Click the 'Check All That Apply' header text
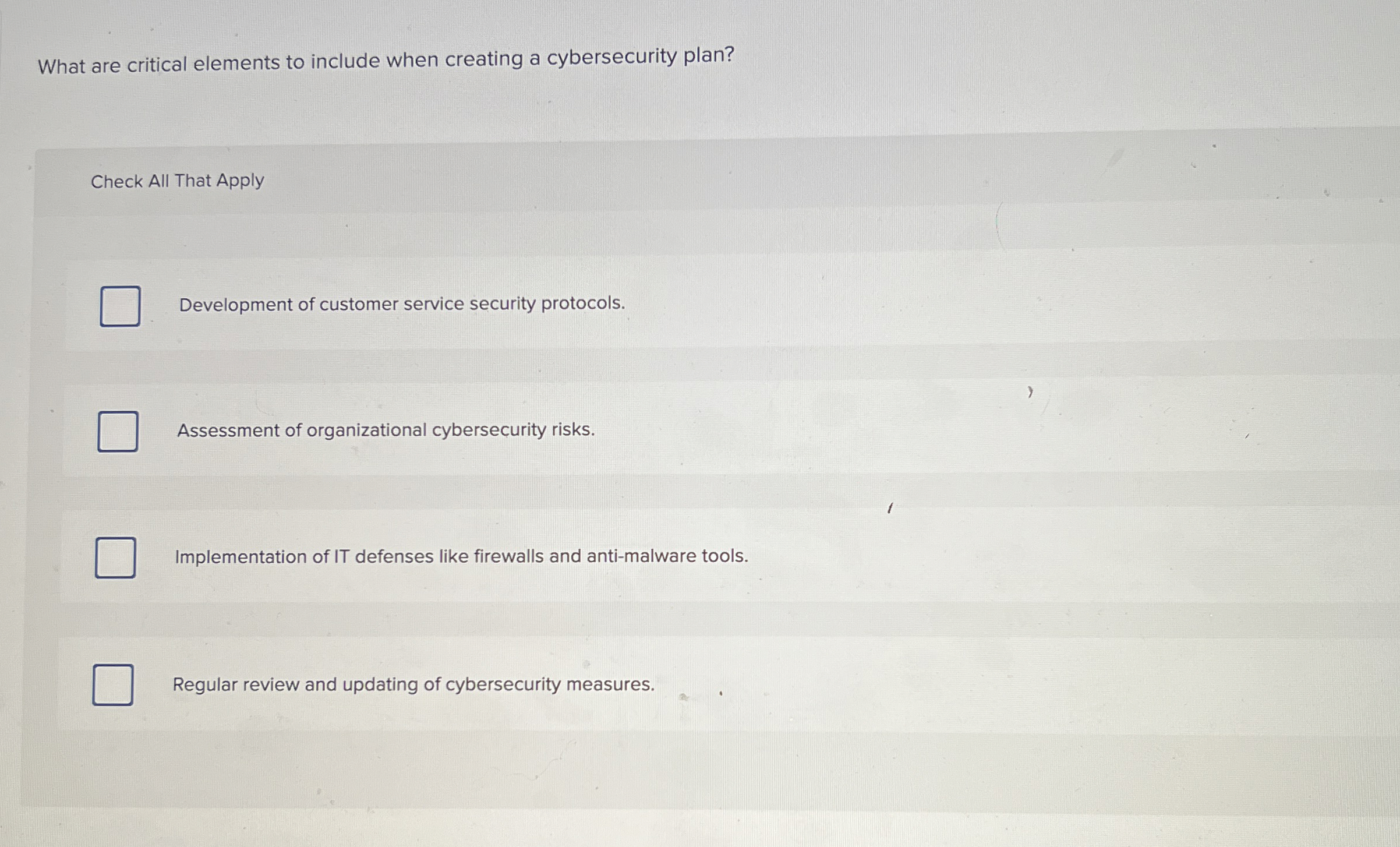Viewport: 1400px width, 847px height. pos(177,181)
